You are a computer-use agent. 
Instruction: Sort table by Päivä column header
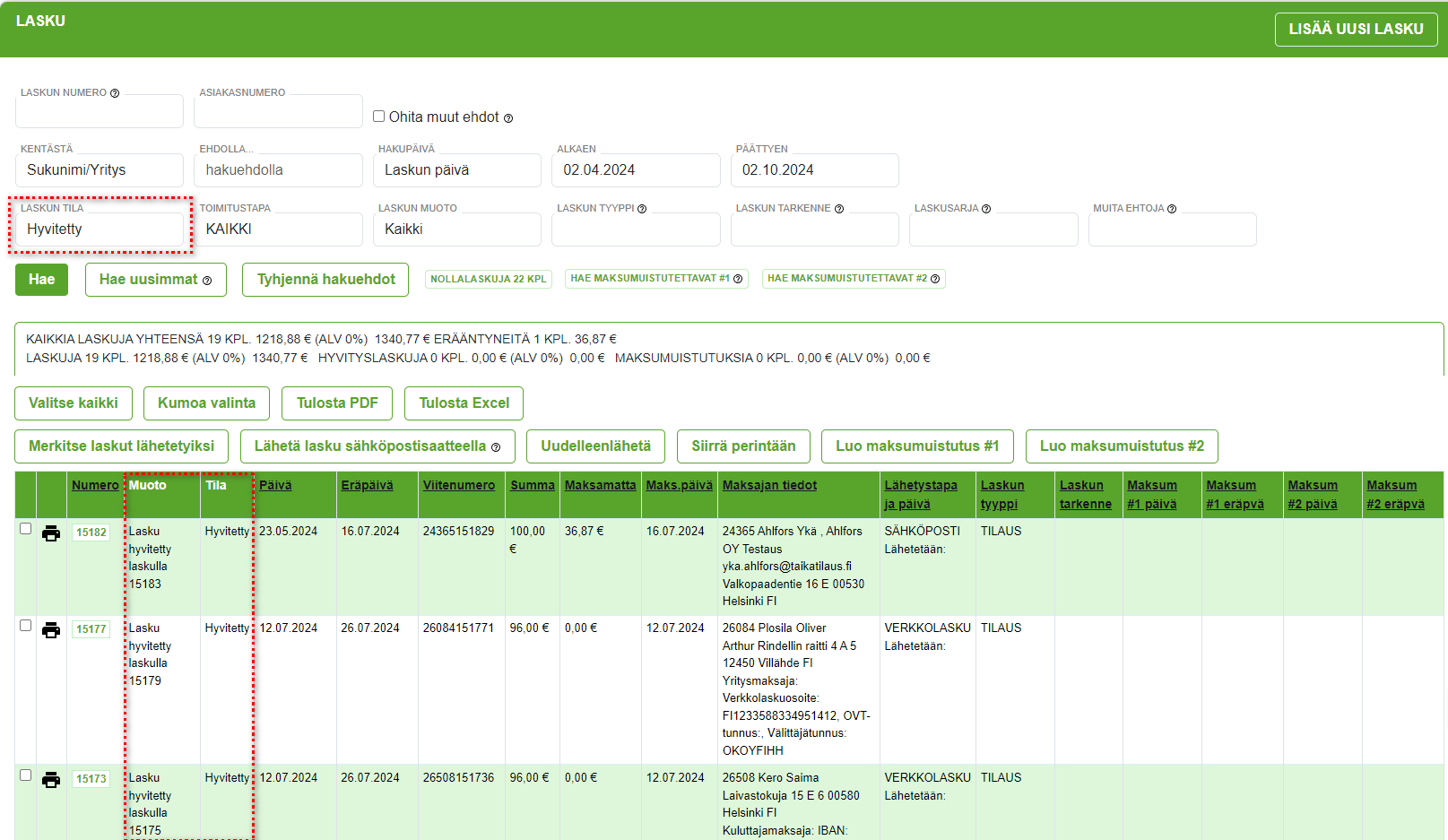pos(275,485)
